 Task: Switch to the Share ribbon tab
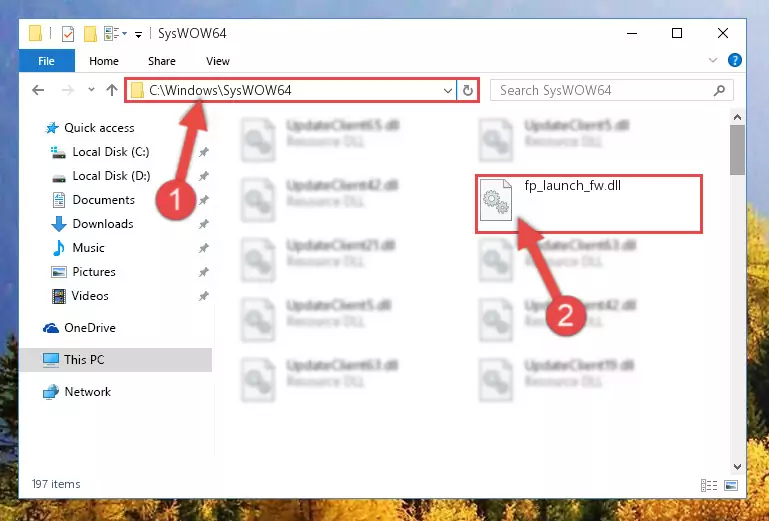162,61
